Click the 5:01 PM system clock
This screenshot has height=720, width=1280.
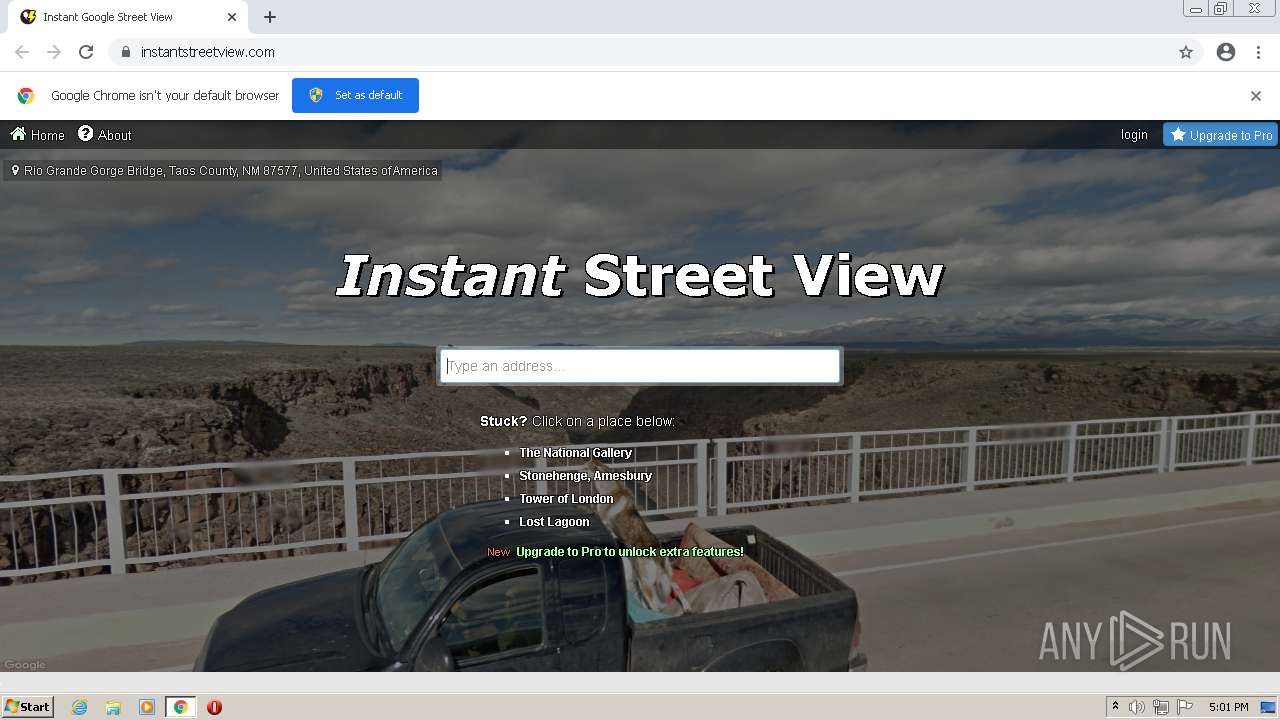(x=1228, y=707)
